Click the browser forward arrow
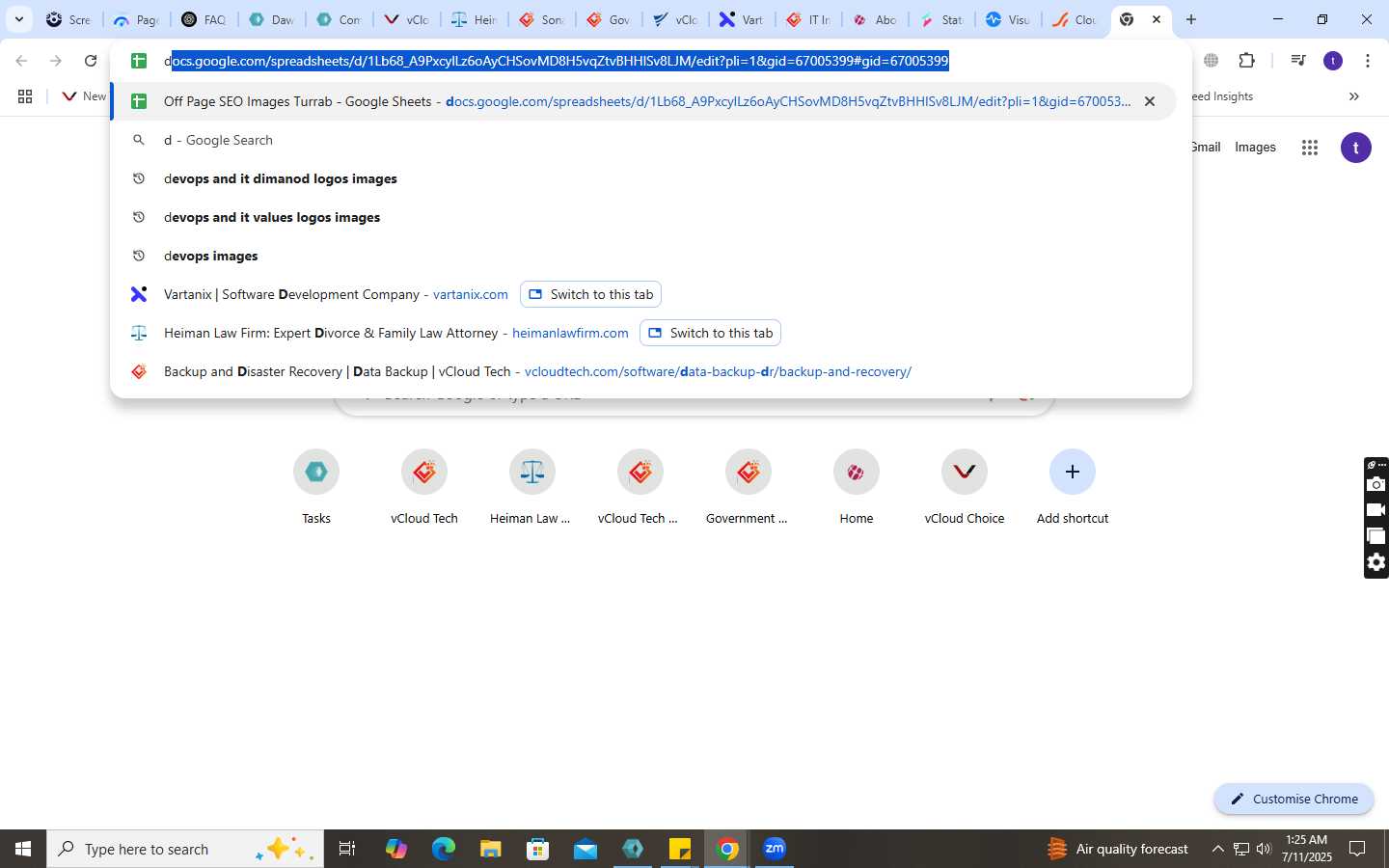This screenshot has height=868, width=1389. pyautogui.click(x=56, y=61)
